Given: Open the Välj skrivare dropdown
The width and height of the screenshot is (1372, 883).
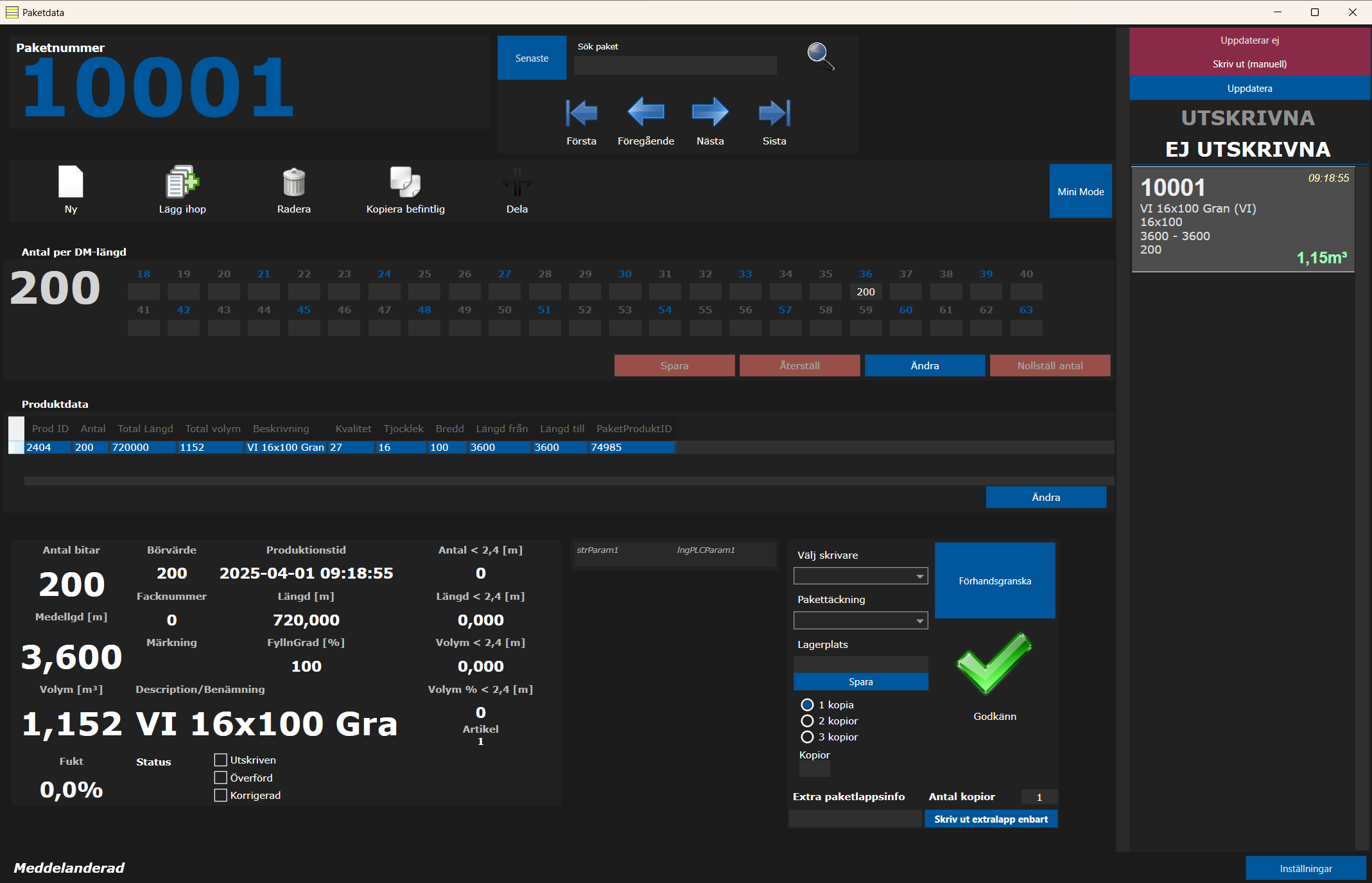Looking at the screenshot, I should 860,576.
